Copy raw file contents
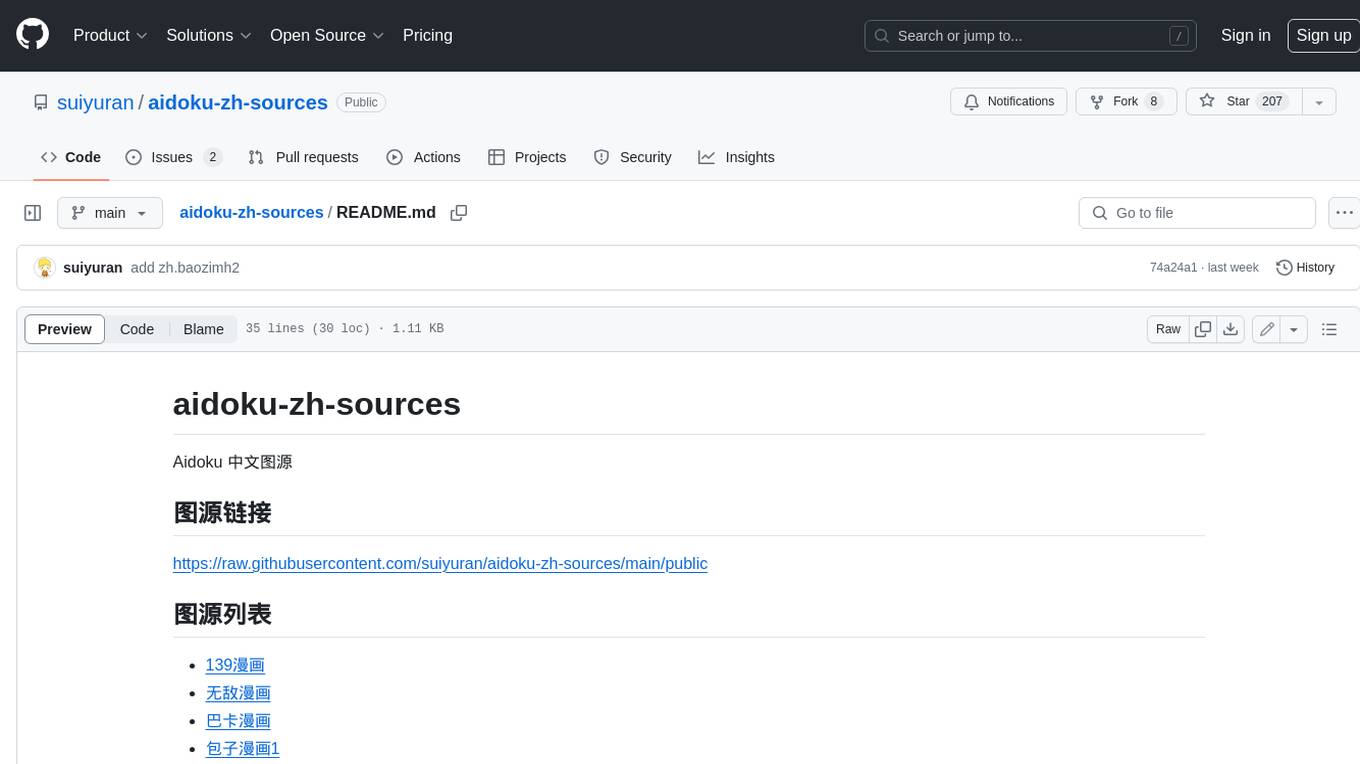This screenshot has width=1360, height=764. point(1203,329)
